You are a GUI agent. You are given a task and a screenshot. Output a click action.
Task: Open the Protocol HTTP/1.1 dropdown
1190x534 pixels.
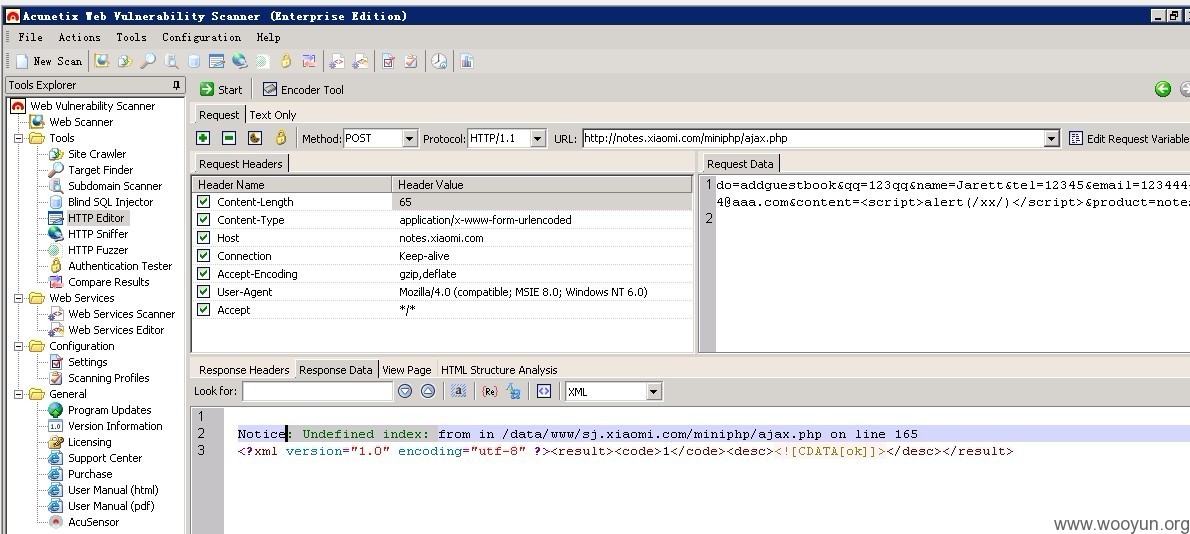coord(537,138)
